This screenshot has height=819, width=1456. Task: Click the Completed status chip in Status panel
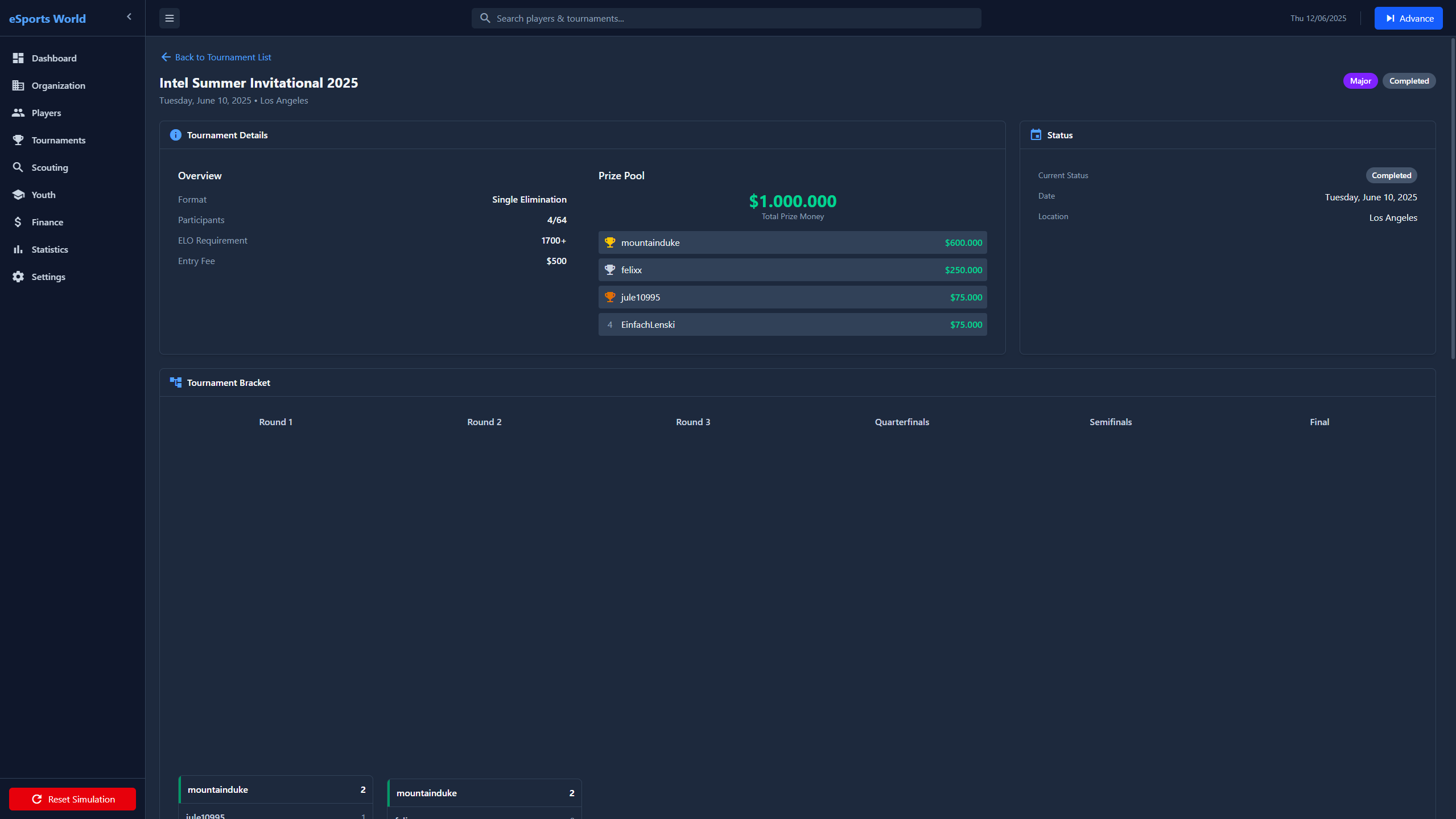(x=1391, y=175)
